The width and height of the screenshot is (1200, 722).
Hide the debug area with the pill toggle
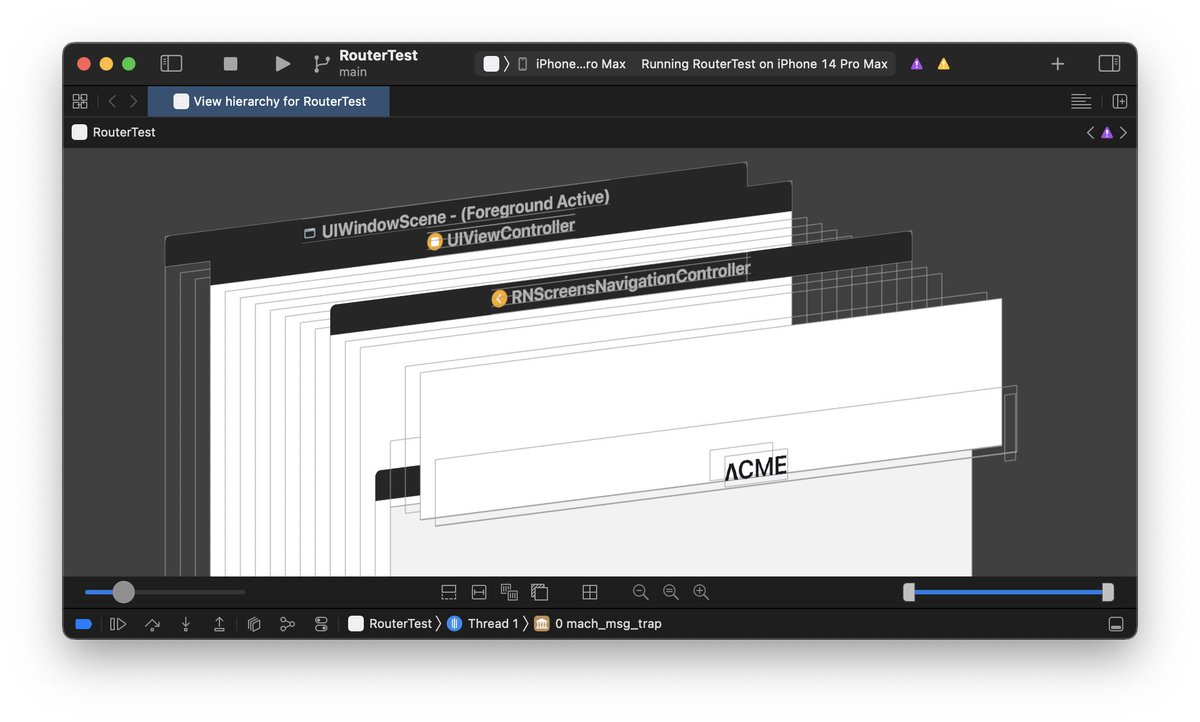coord(1116,623)
